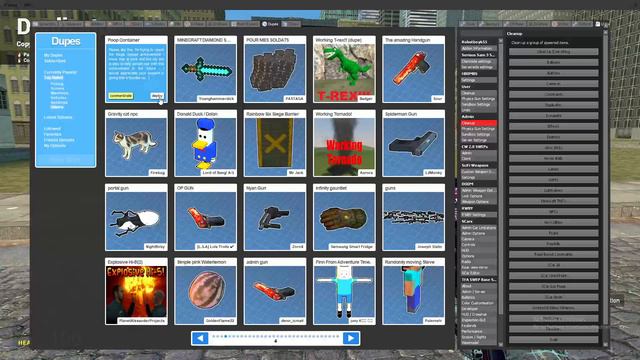The image size is (640, 360).
Task: Click the highlighted page dot in pagination bar
Action: tap(226, 336)
